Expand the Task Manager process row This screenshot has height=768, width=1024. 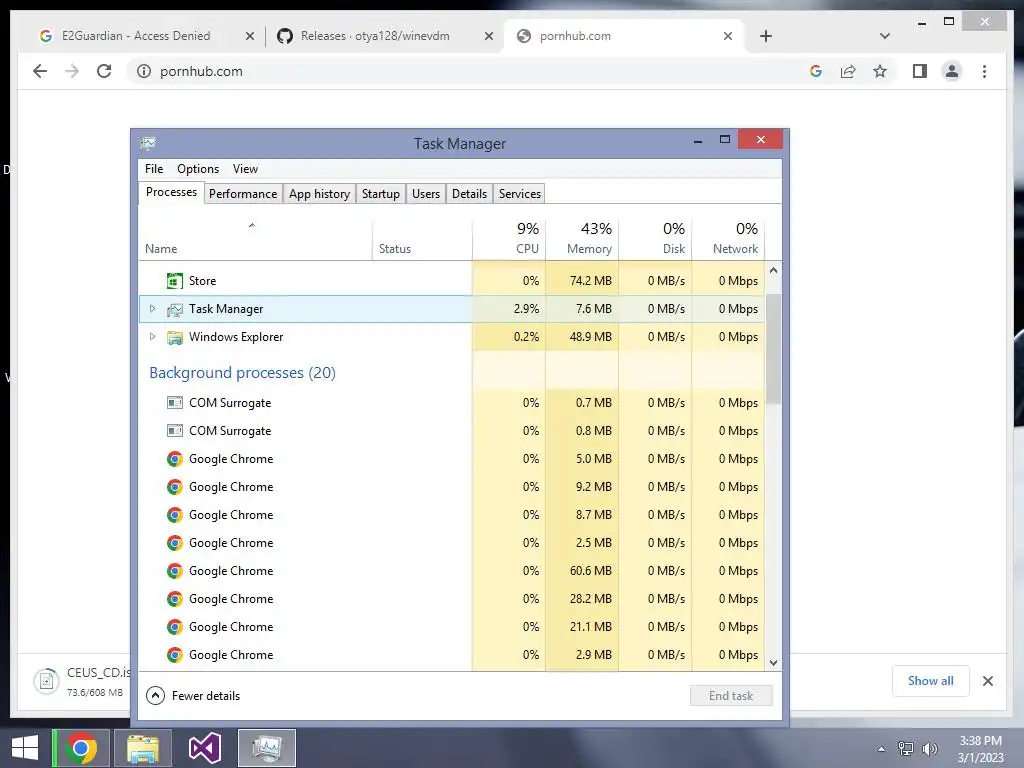153,309
